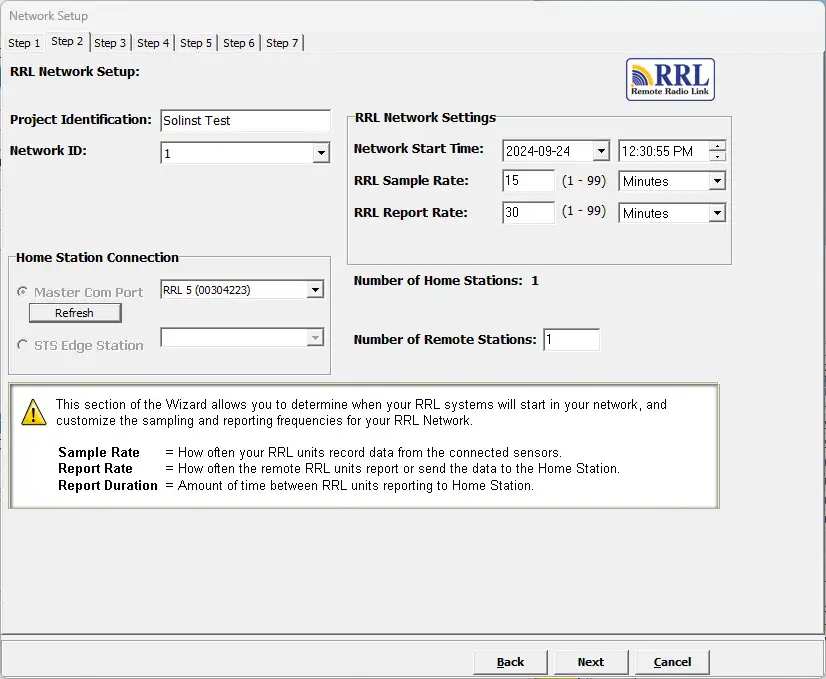Click the Number of Remote Stations field
Image resolution: width=826 pixels, height=679 pixels.
coord(571,340)
